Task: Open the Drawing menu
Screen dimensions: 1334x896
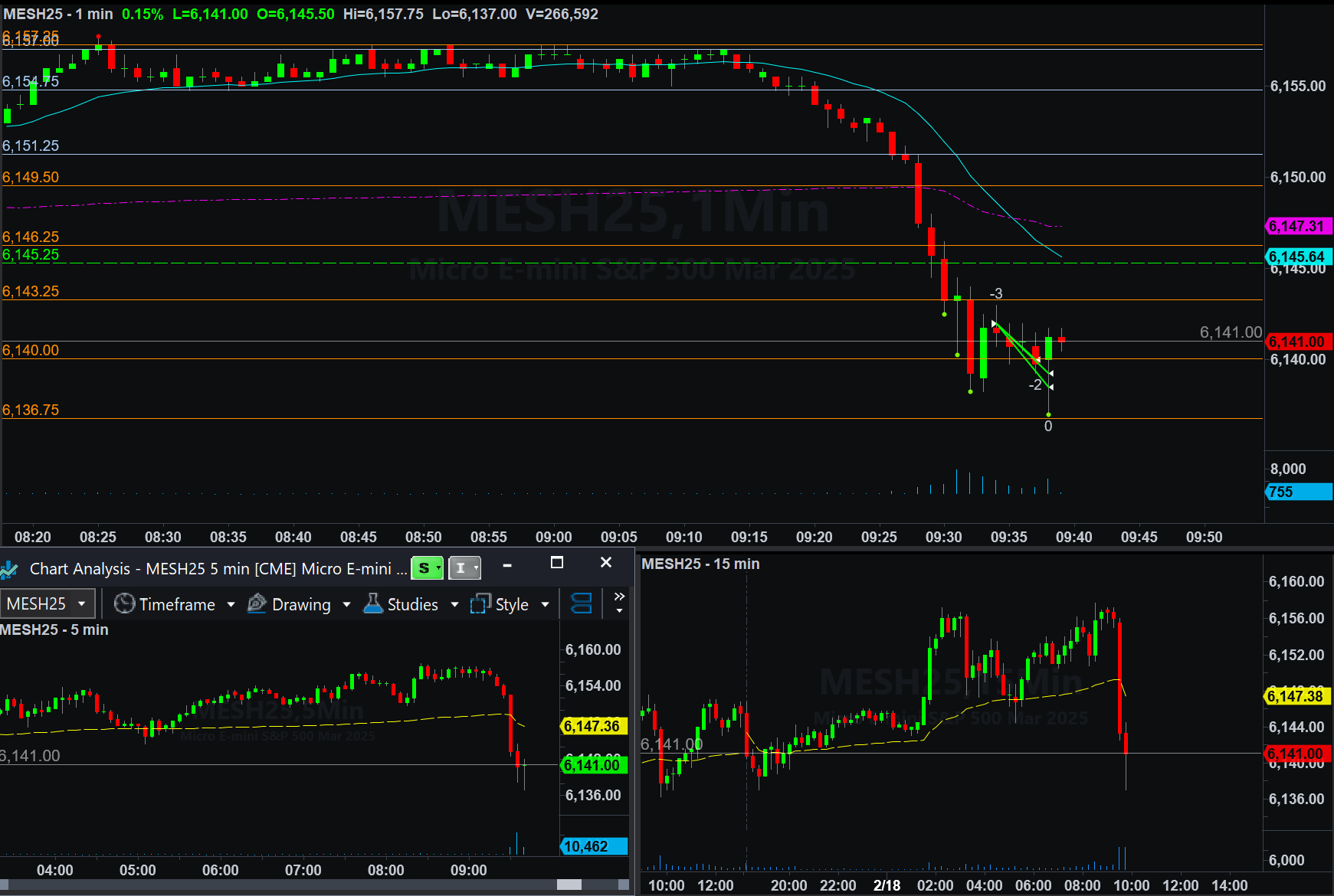Action: (301, 605)
